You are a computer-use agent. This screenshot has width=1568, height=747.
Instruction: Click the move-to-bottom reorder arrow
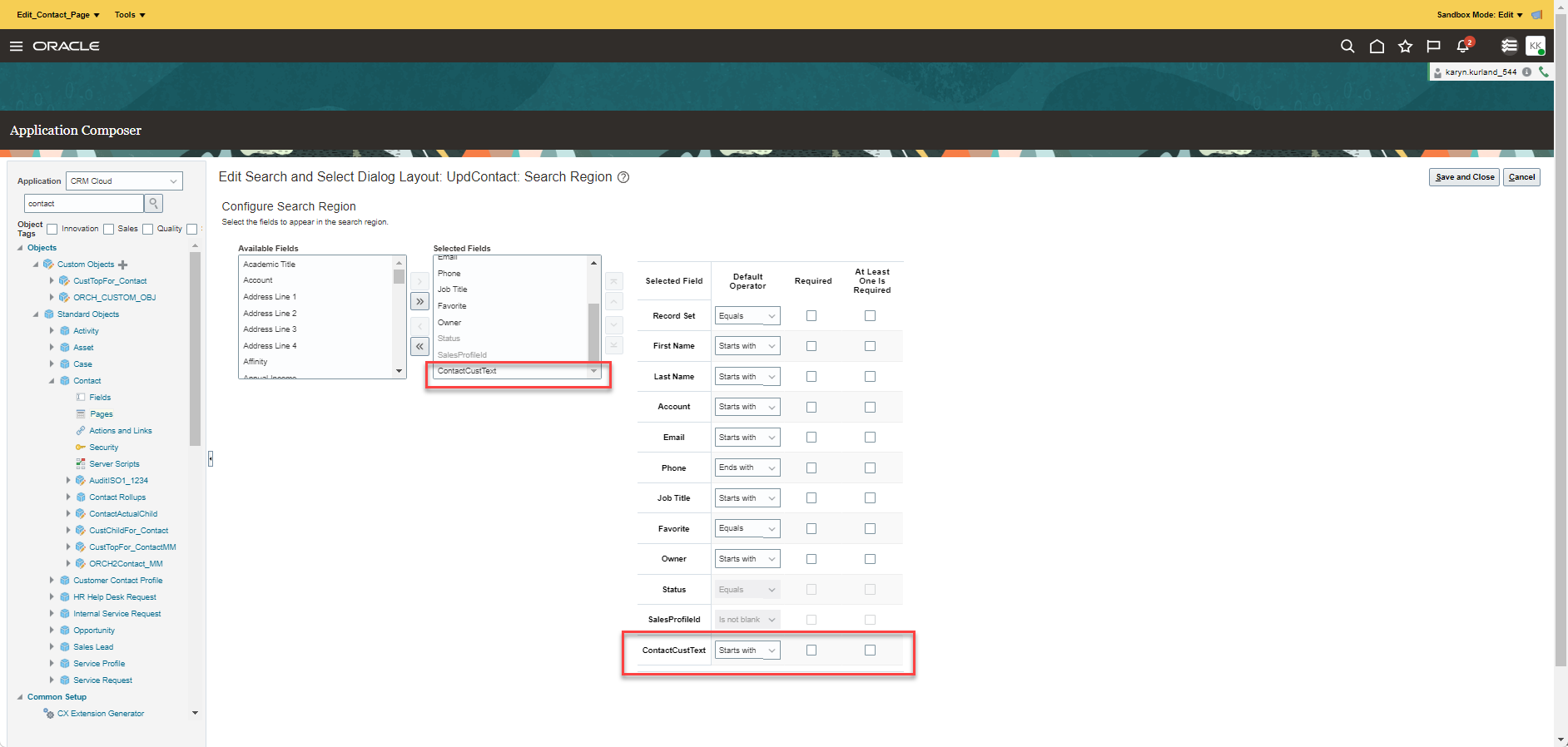[614, 344]
